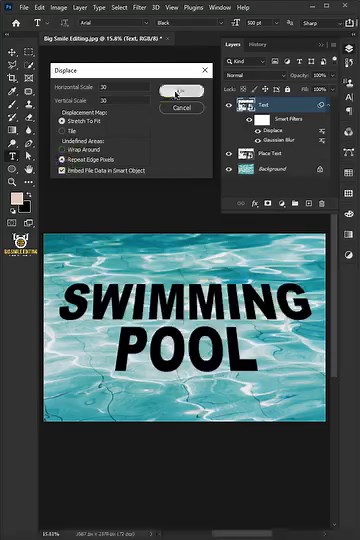Screen dimensions: 360x540
Task: Click the add layer mask icon
Action: [x=268, y=204]
